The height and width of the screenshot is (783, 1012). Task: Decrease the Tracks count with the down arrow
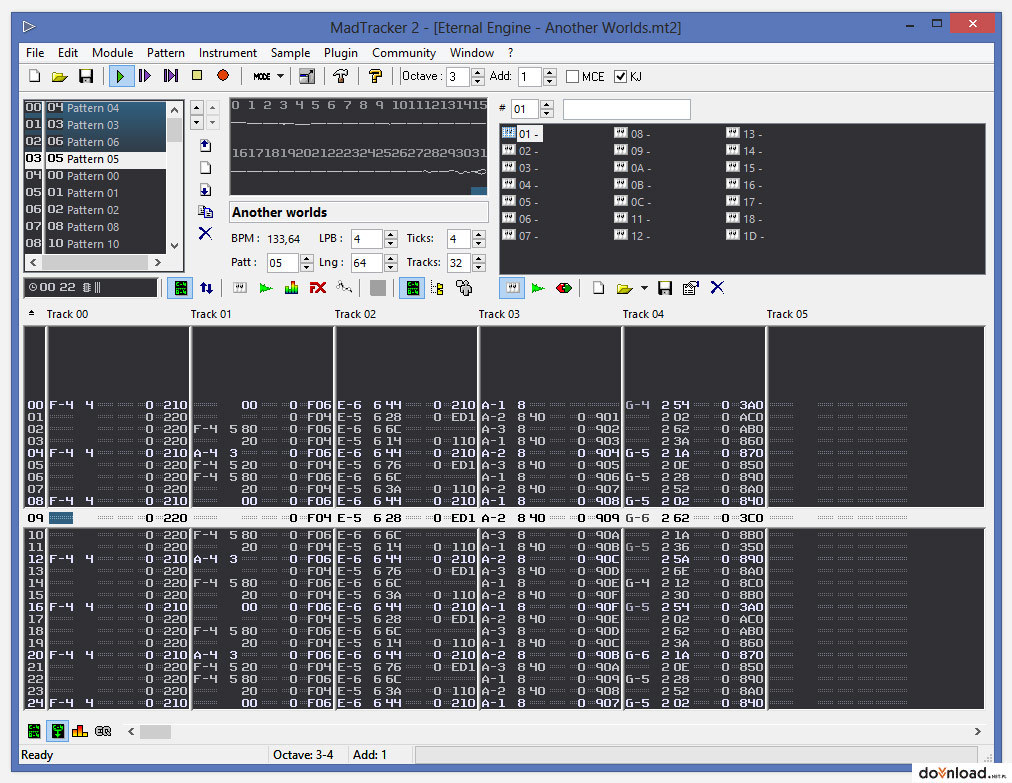click(478, 267)
